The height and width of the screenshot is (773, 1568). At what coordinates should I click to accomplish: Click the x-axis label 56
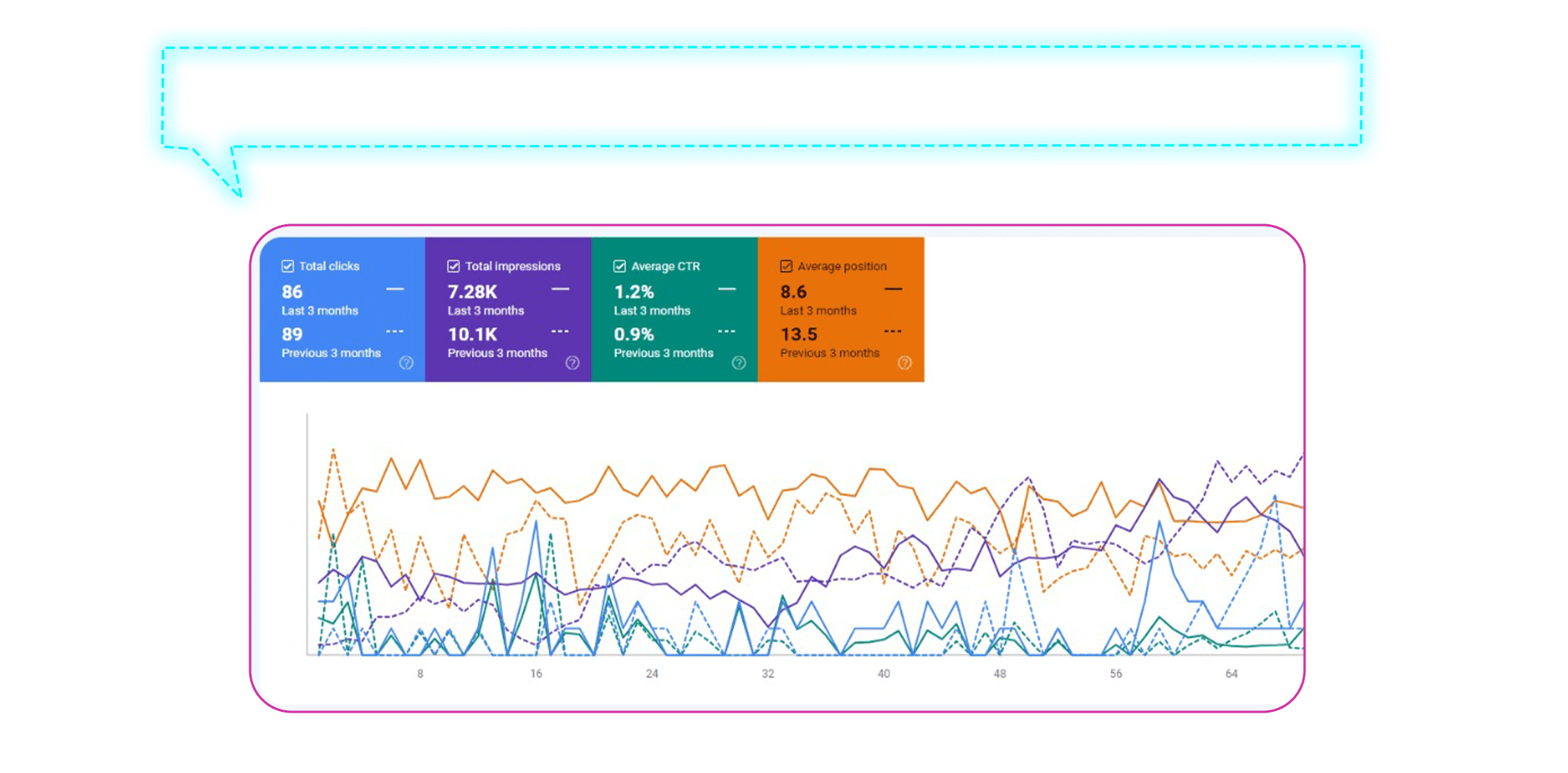click(1116, 673)
